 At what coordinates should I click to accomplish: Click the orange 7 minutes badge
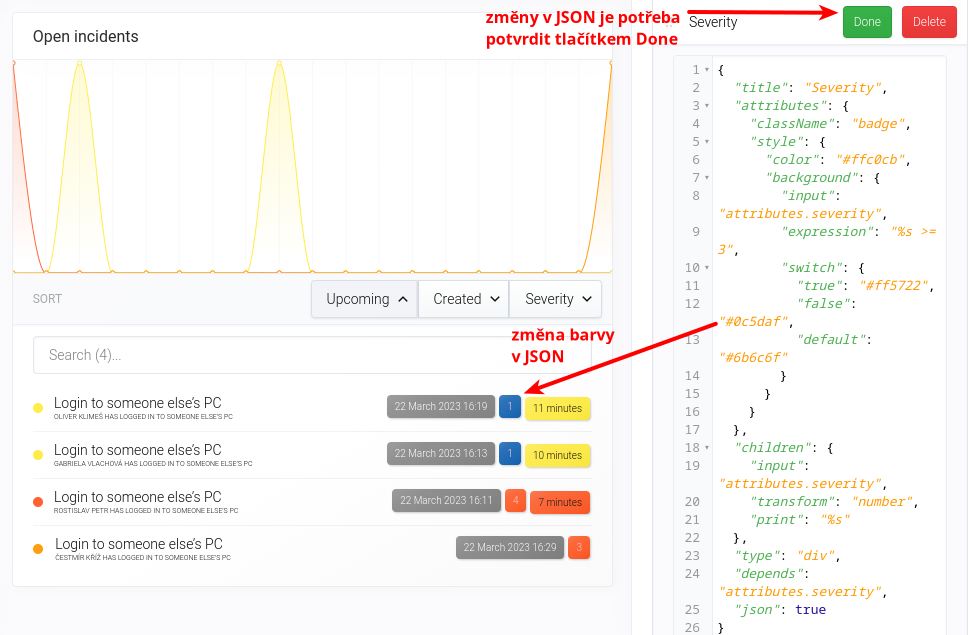(x=560, y=502)
